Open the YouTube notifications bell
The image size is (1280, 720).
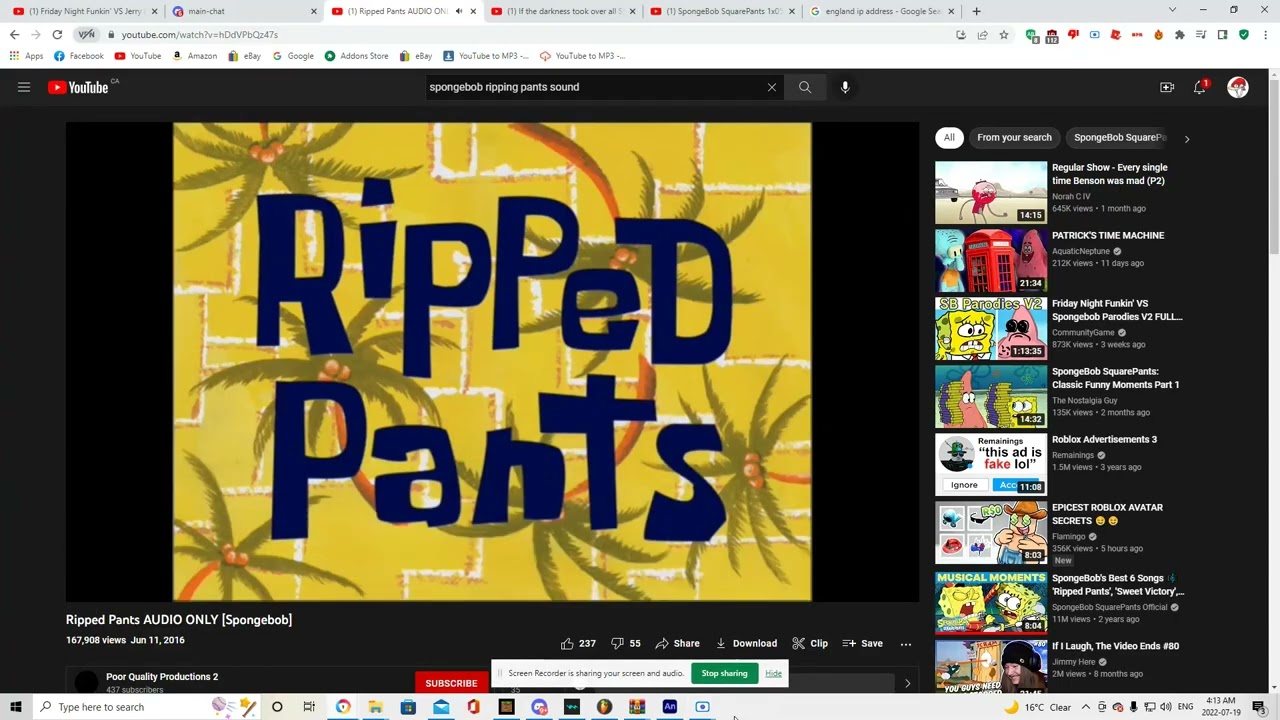pyautogui.click(x=1200, y=87)
